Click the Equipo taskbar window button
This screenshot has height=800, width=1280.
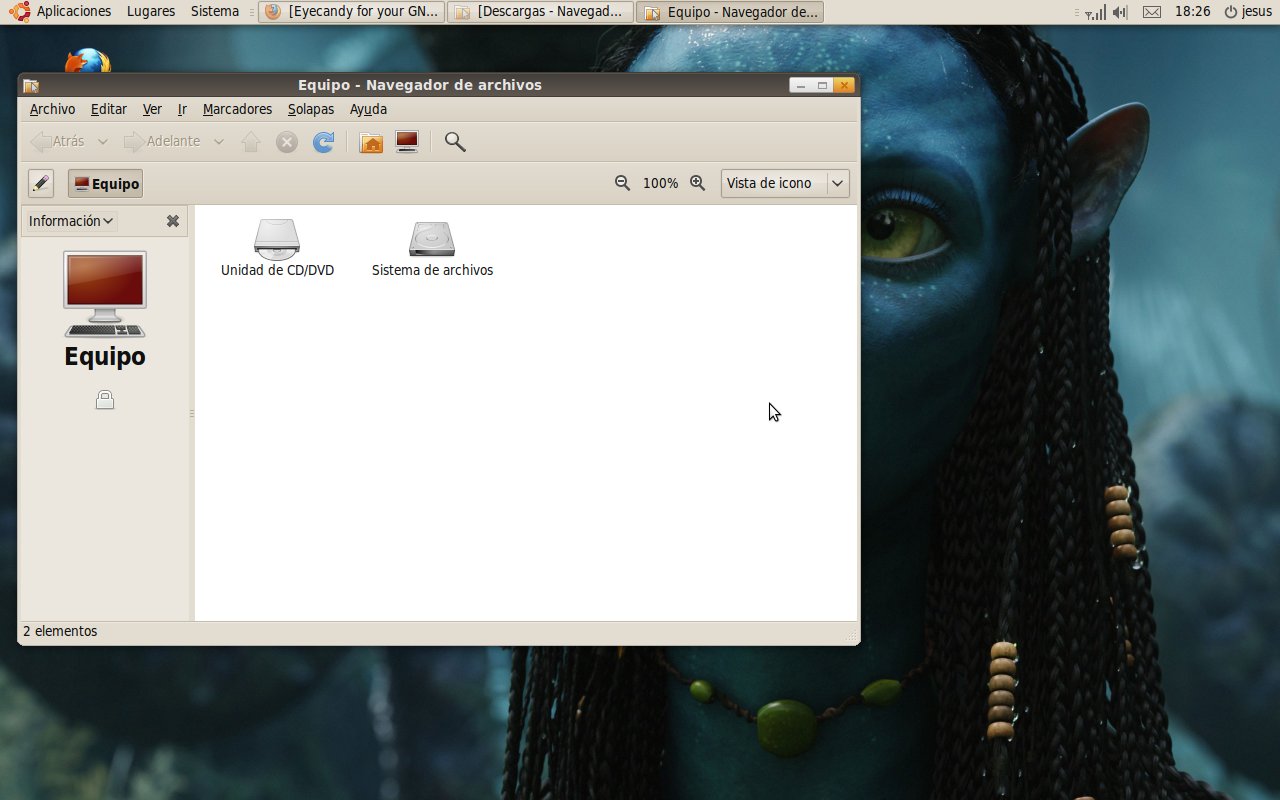click(730, 12)
